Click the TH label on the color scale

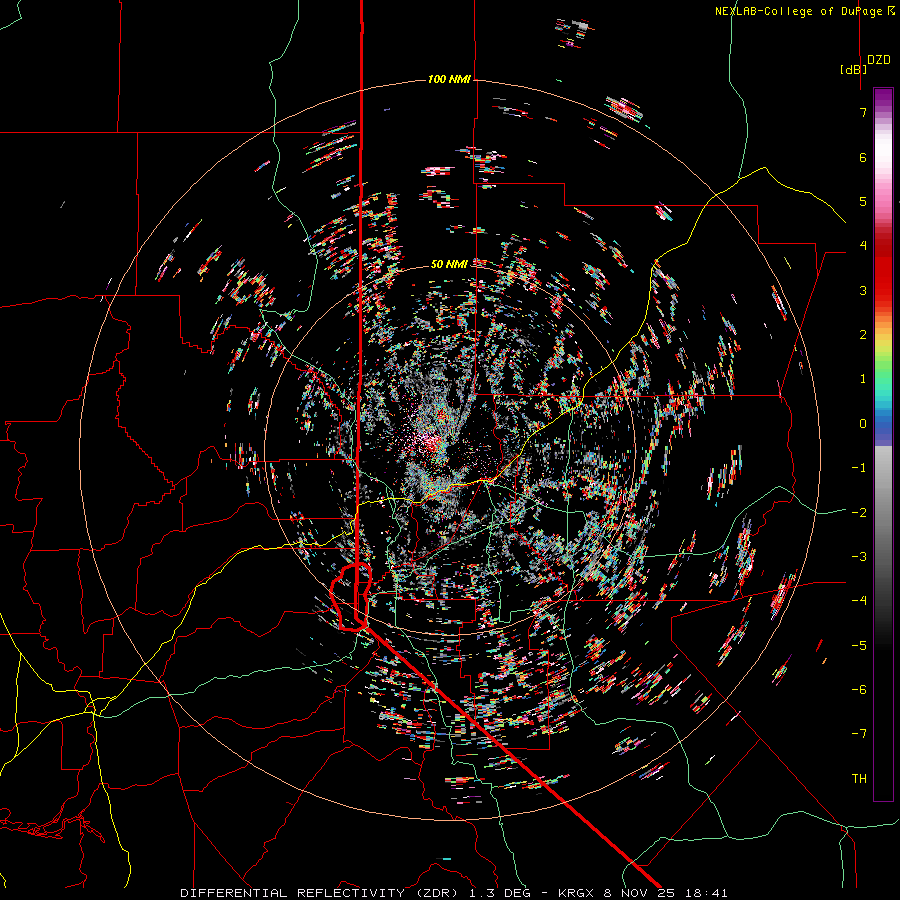859,778
